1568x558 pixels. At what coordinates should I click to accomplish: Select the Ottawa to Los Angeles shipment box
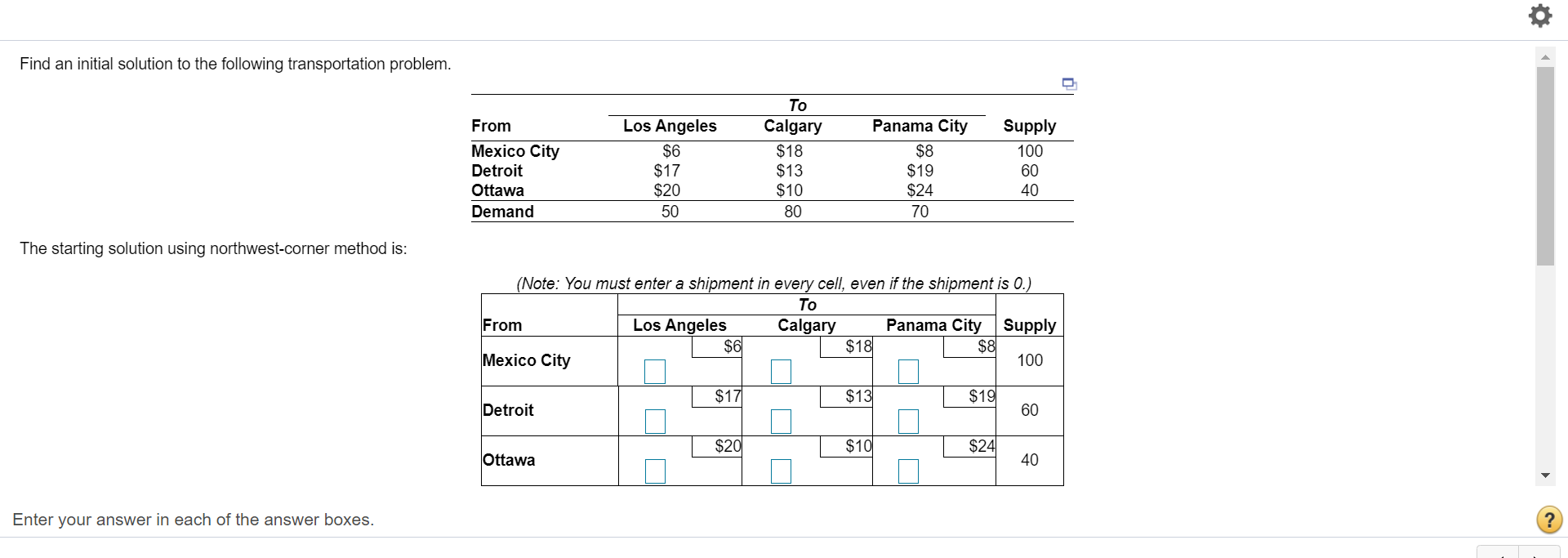coord(654,471)
